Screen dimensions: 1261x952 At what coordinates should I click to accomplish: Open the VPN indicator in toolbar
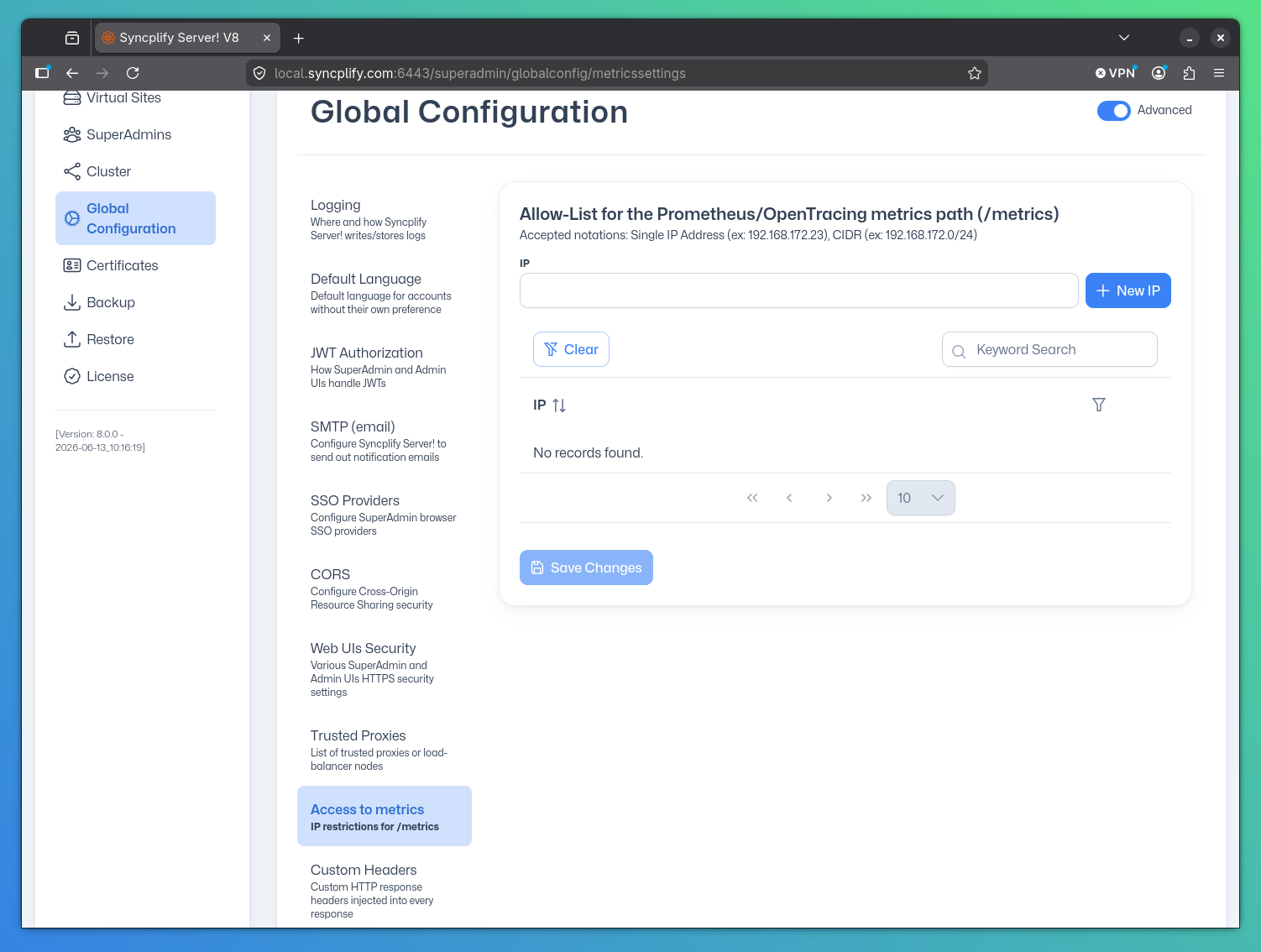click(x=1116, y=73)
